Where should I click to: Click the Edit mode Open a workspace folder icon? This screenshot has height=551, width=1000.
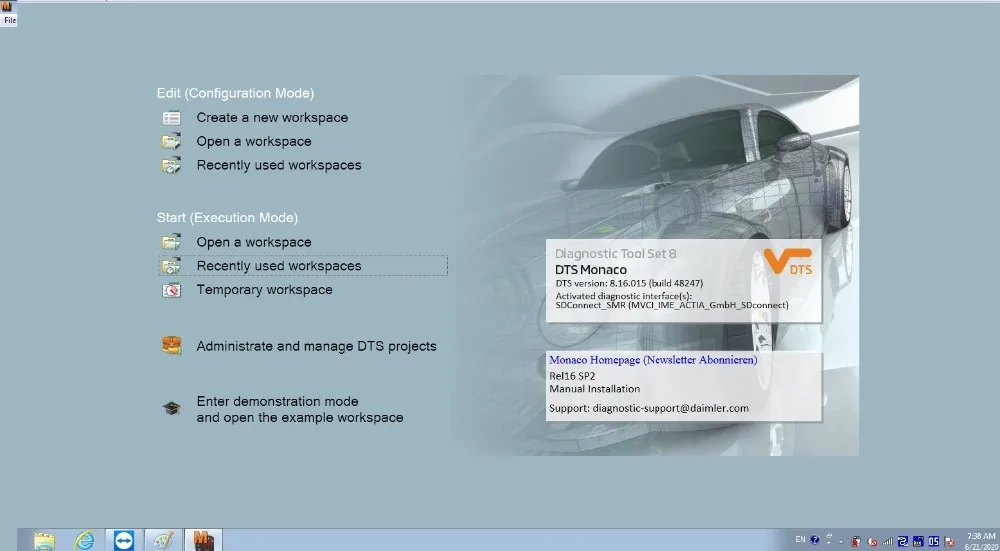point(172,142)
